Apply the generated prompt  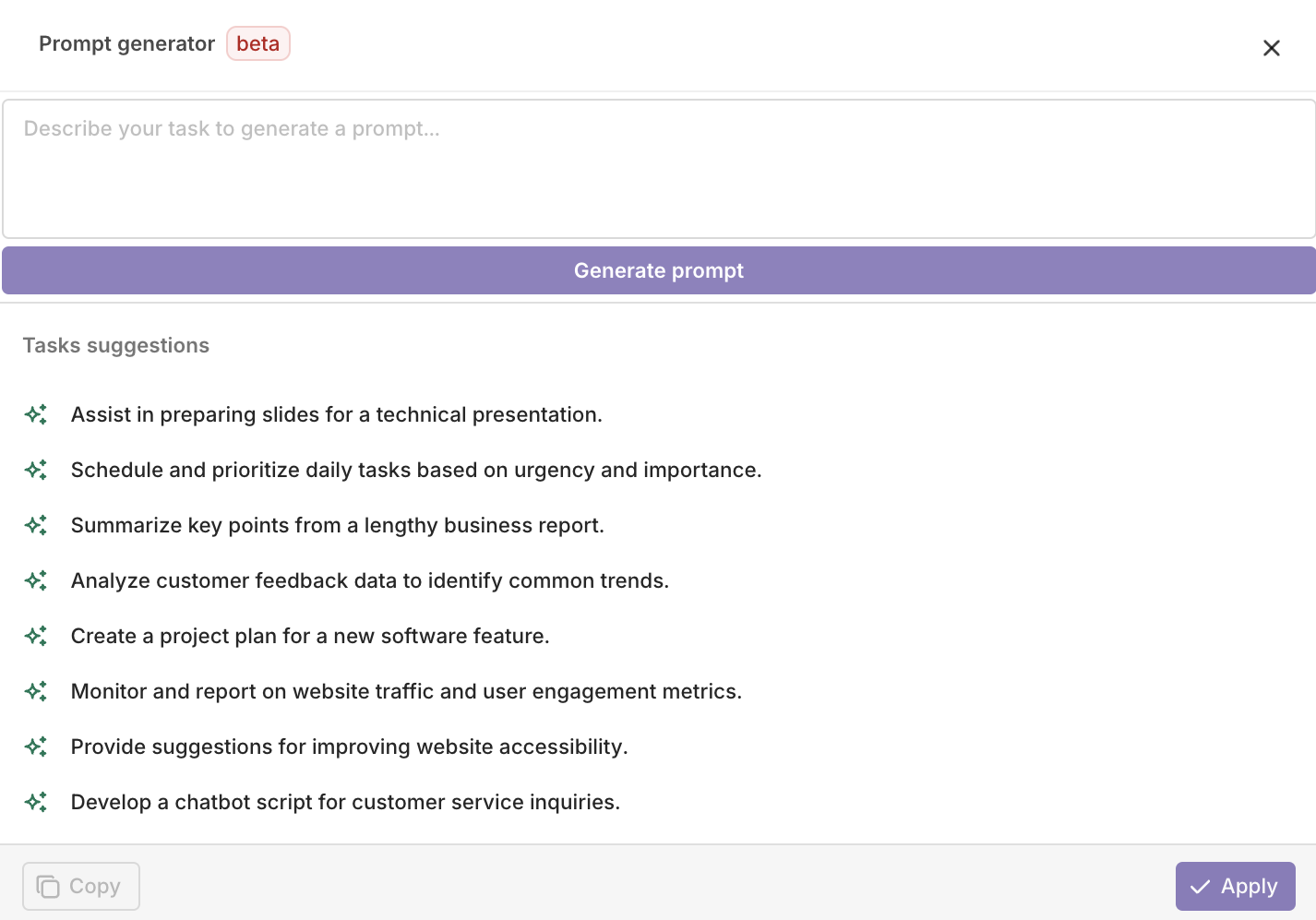click(x=1235, y=886)
